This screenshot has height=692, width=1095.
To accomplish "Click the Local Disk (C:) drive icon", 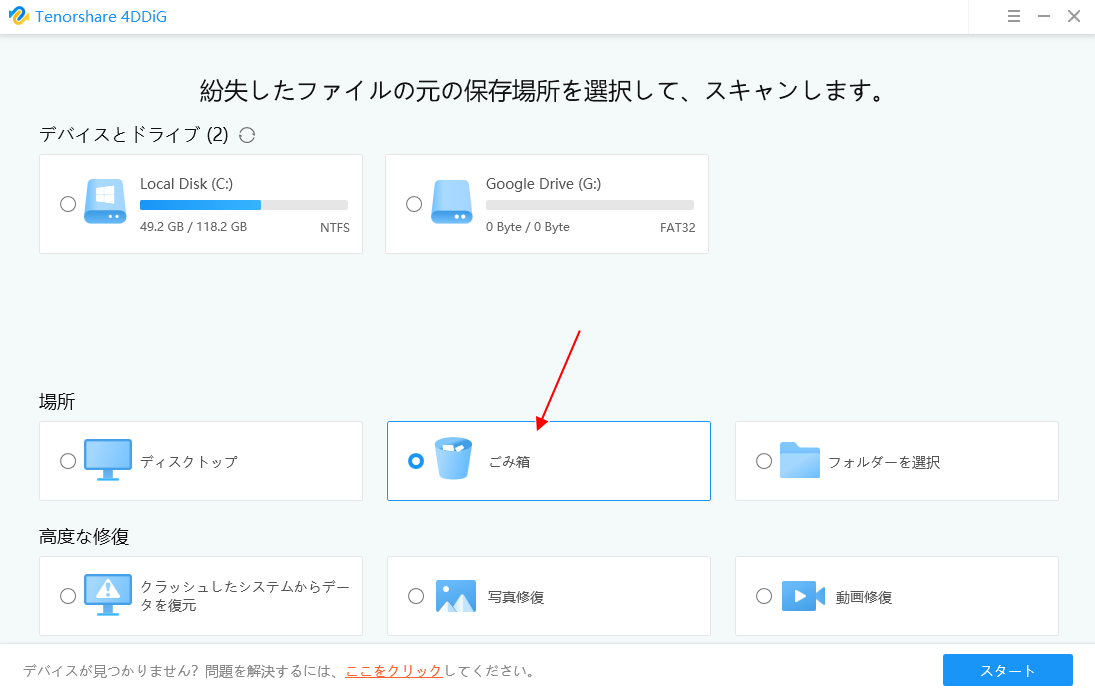I will pyautogui.click(x=105, y=201).
